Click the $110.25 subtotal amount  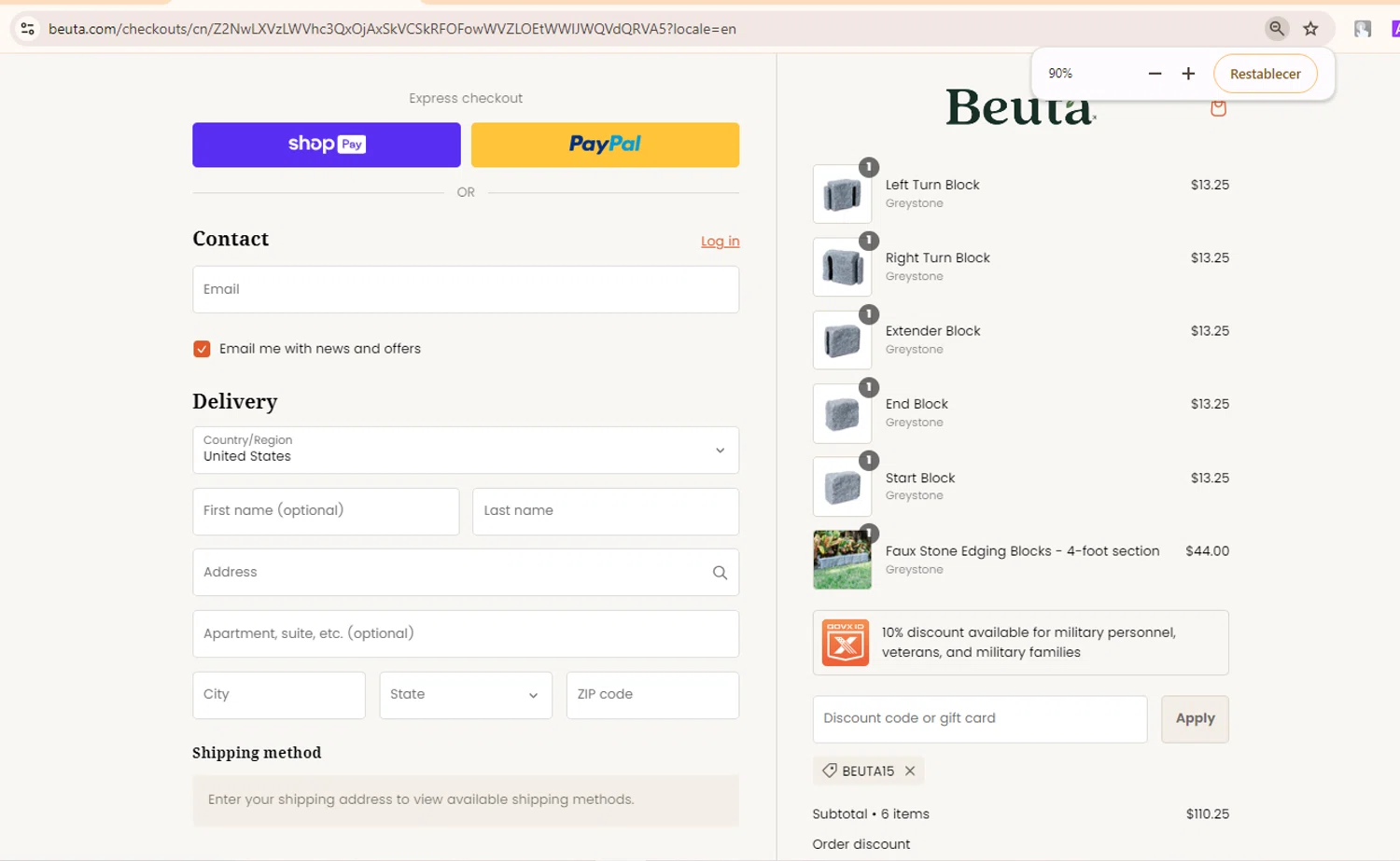(x=1207, y=814)
